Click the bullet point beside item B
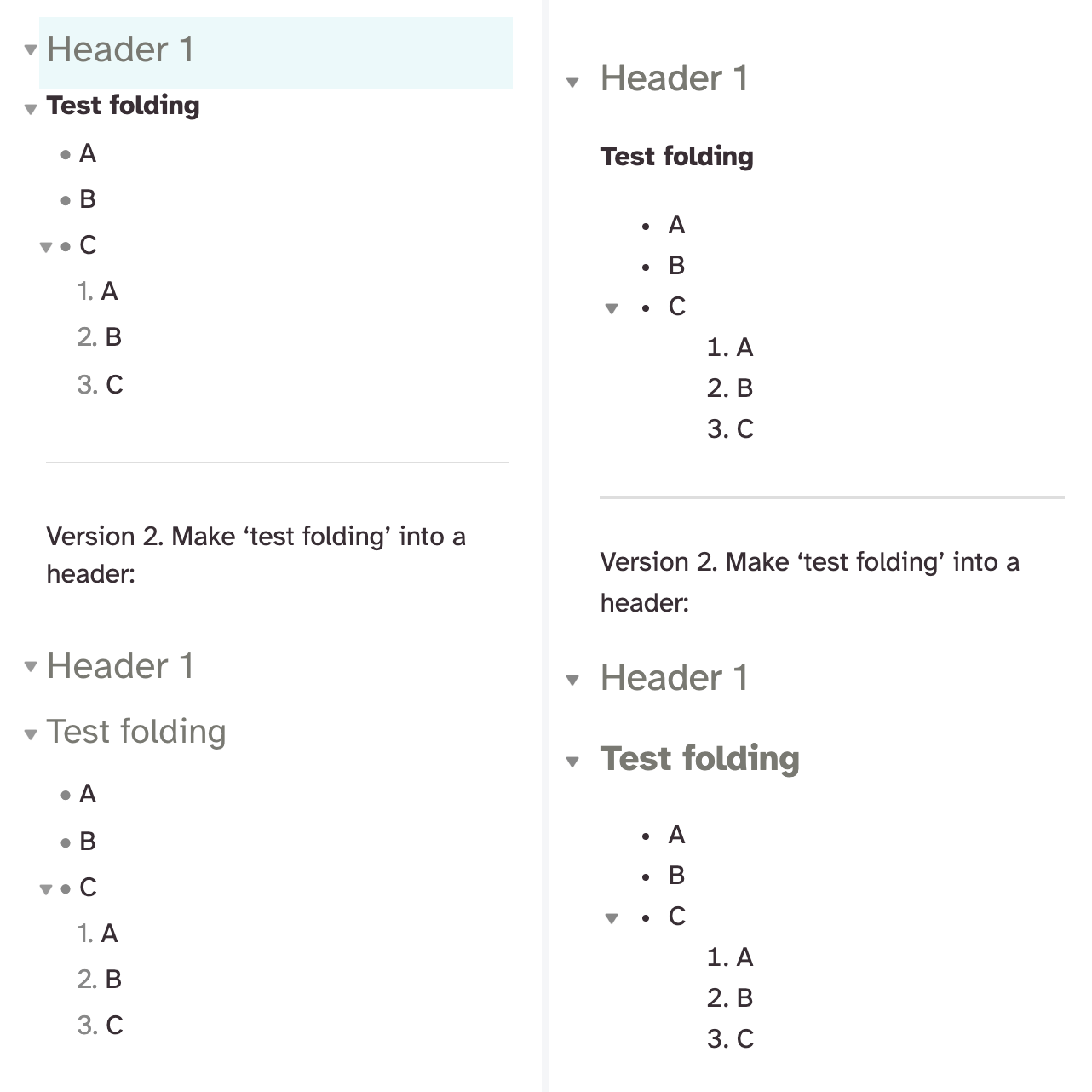Image resolution: width=1092 pixels, height=1092 pixels. point(66,200)
